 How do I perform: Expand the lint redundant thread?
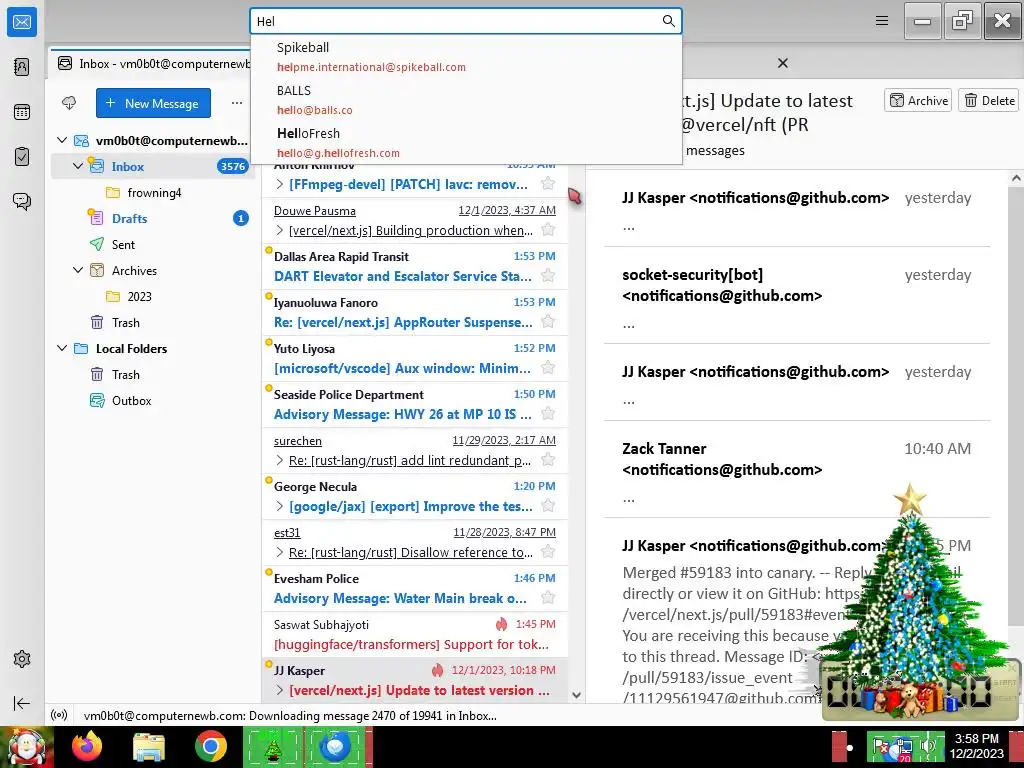click(x=280, y=460)
